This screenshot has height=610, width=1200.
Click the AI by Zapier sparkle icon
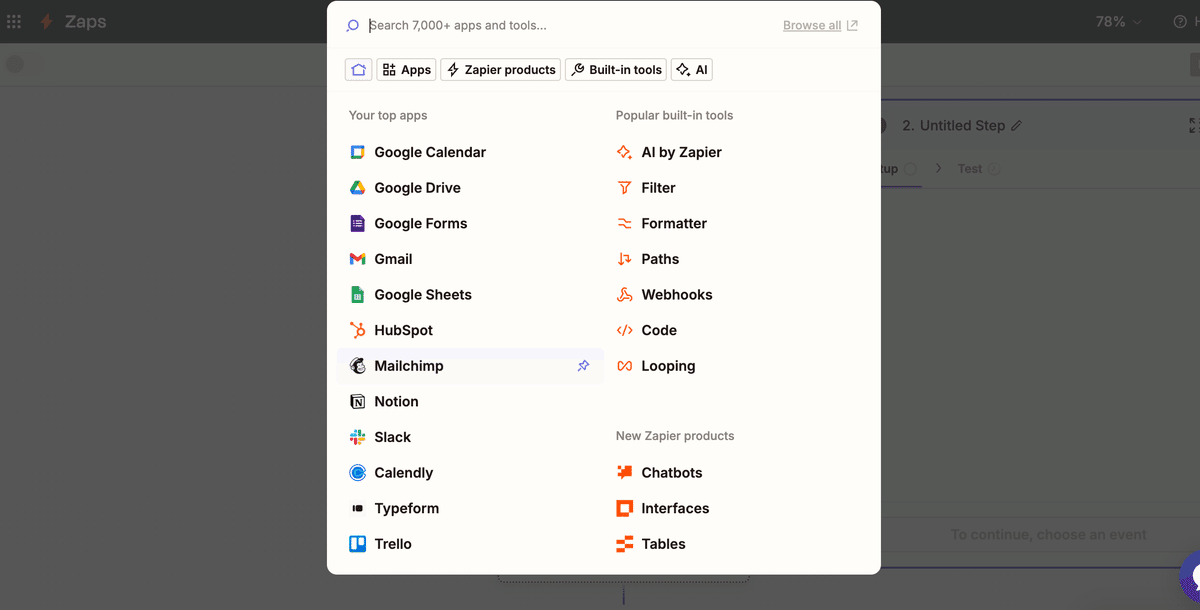[x=624, y=152]
